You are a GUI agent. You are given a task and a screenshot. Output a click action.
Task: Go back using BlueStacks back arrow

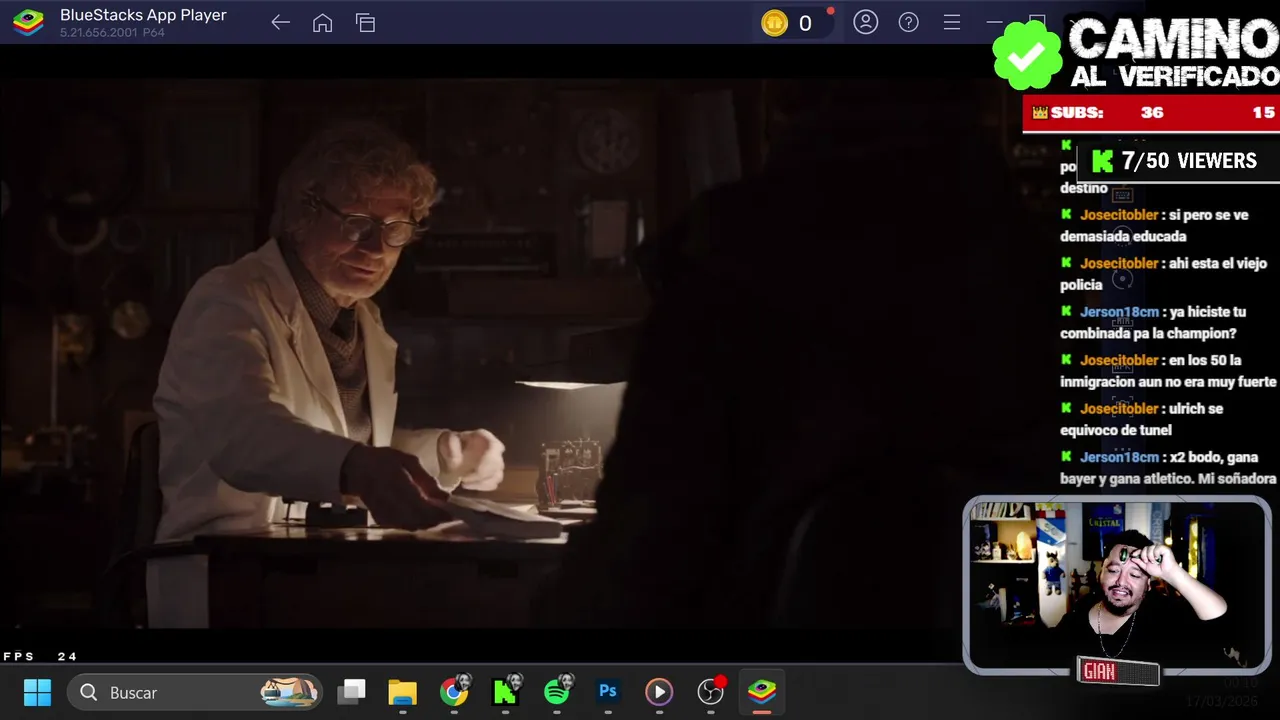[280, 23]
